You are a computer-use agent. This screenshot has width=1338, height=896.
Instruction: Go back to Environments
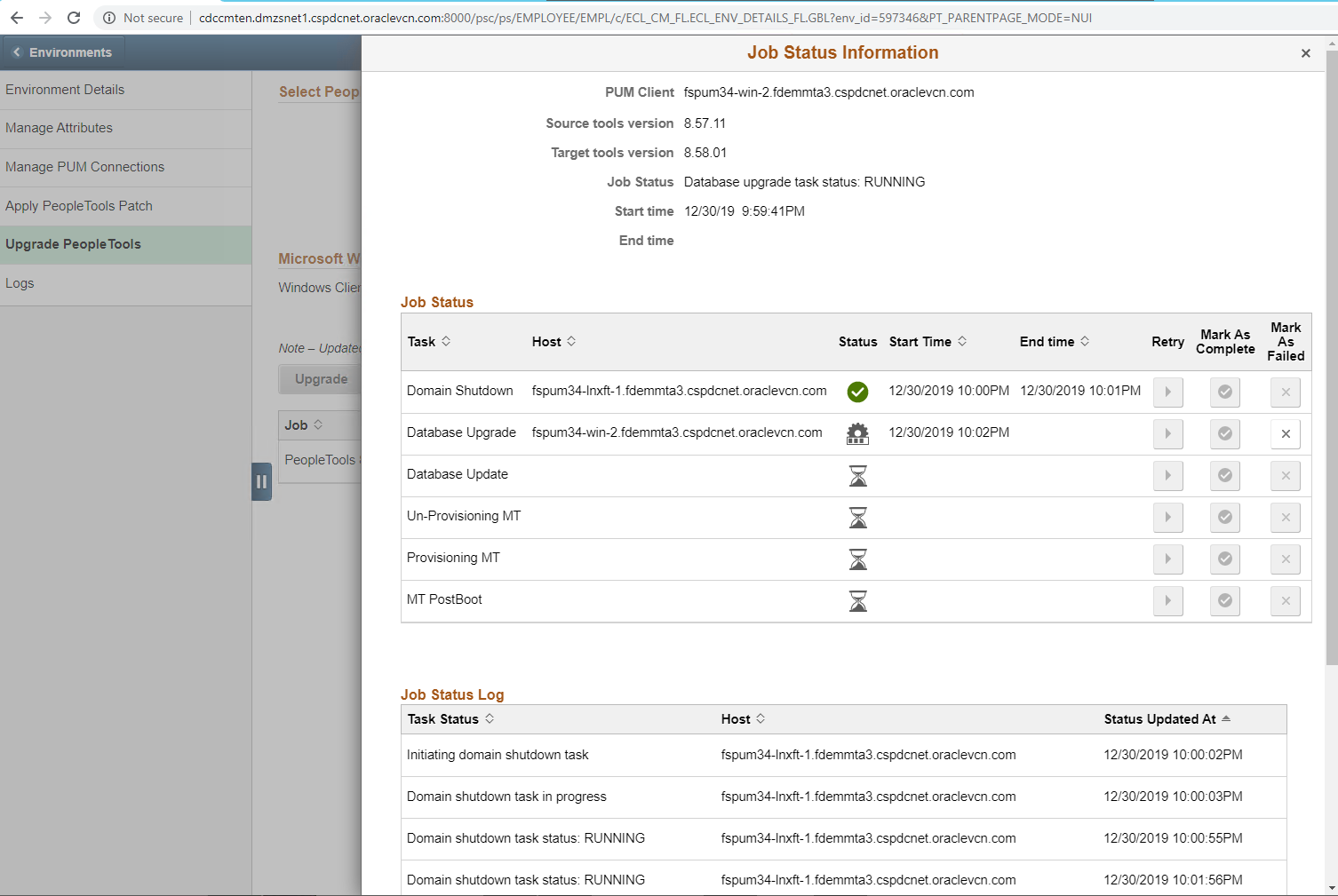pyautogui.click(x=63, y=52)
